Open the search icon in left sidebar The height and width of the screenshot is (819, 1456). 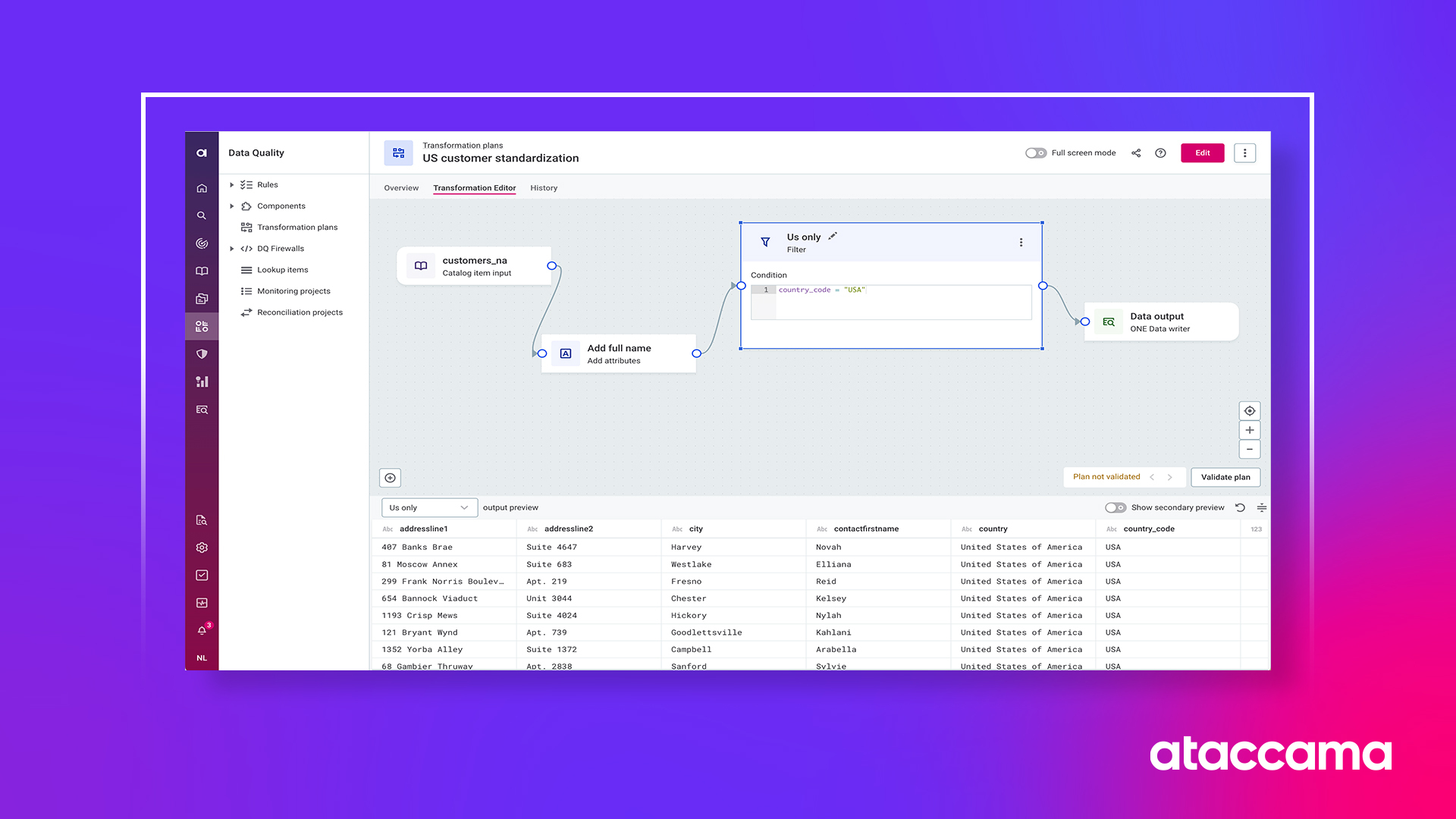coord(202,216)
